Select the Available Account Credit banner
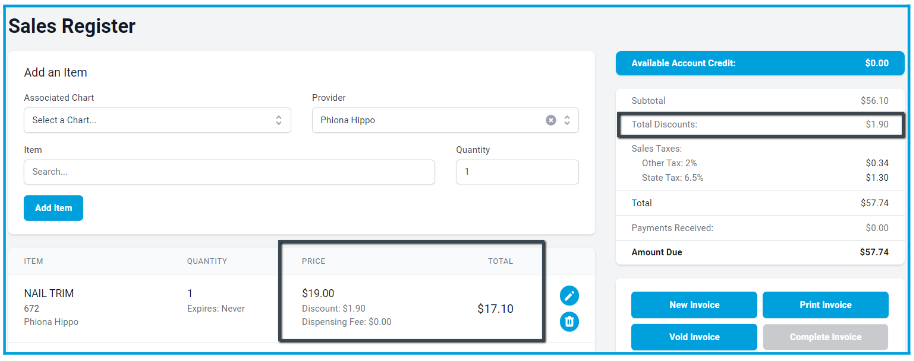 (x=760, y=64)
